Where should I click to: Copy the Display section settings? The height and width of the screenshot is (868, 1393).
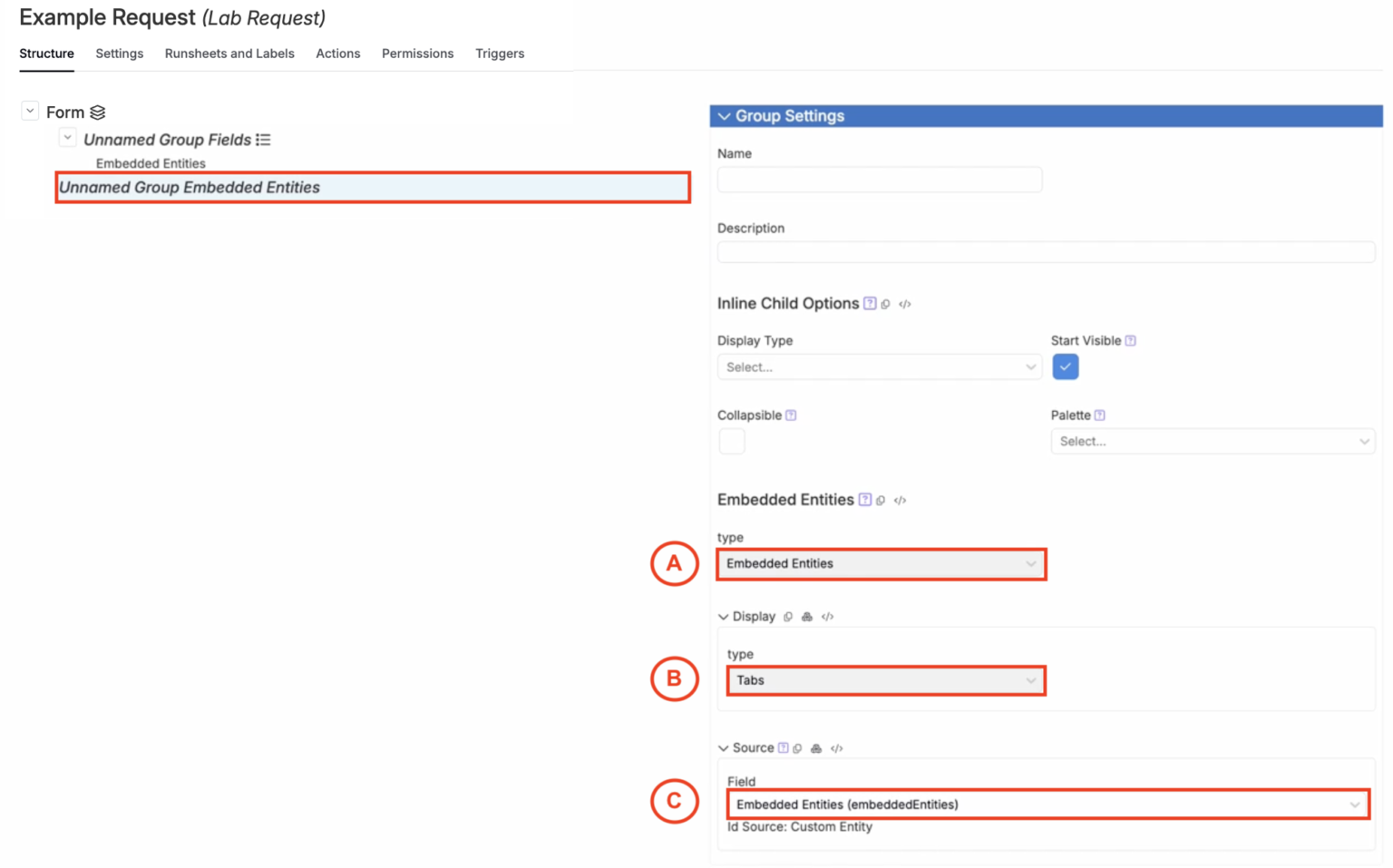788,617
